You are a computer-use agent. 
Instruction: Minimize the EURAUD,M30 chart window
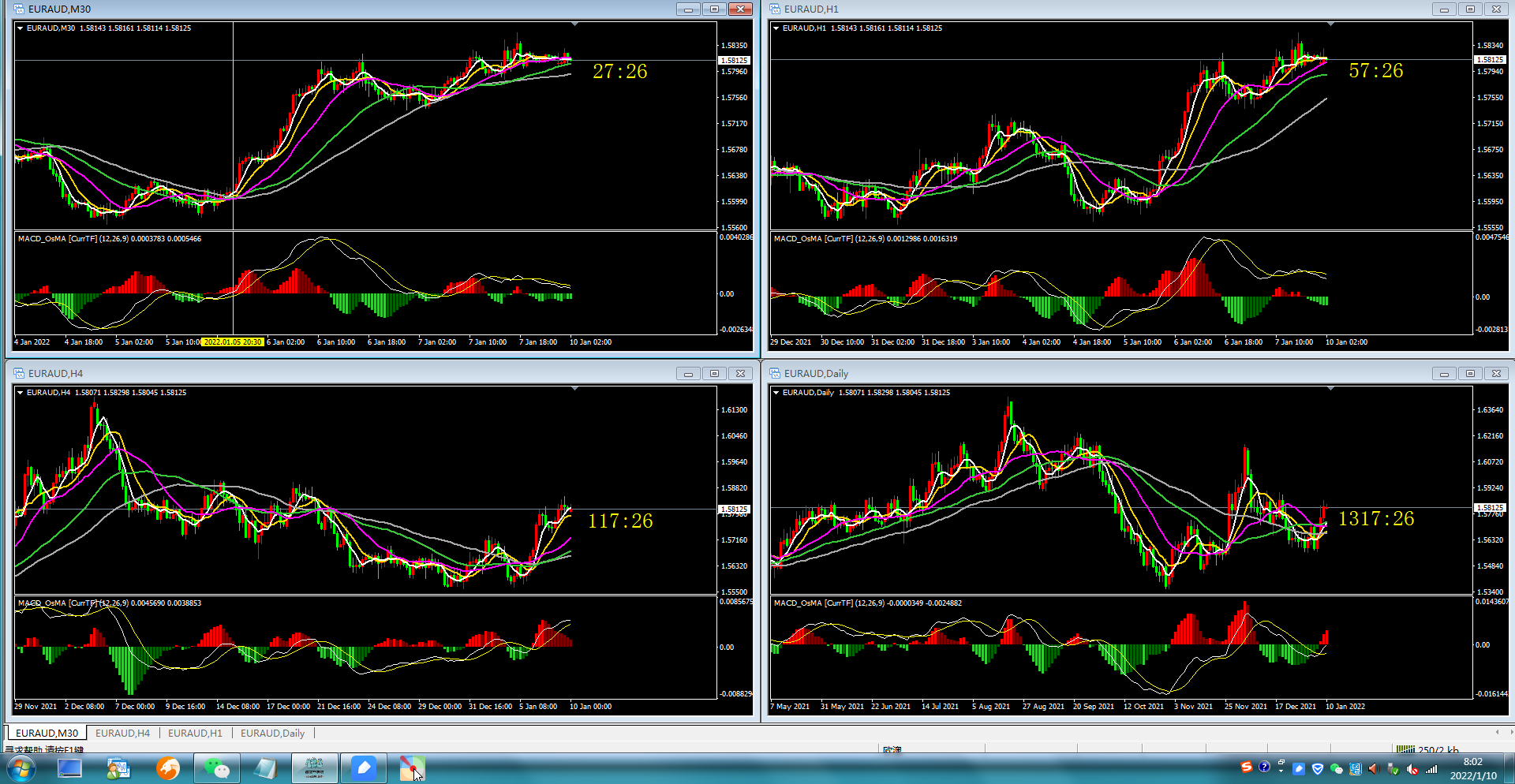tap(688, 9)
